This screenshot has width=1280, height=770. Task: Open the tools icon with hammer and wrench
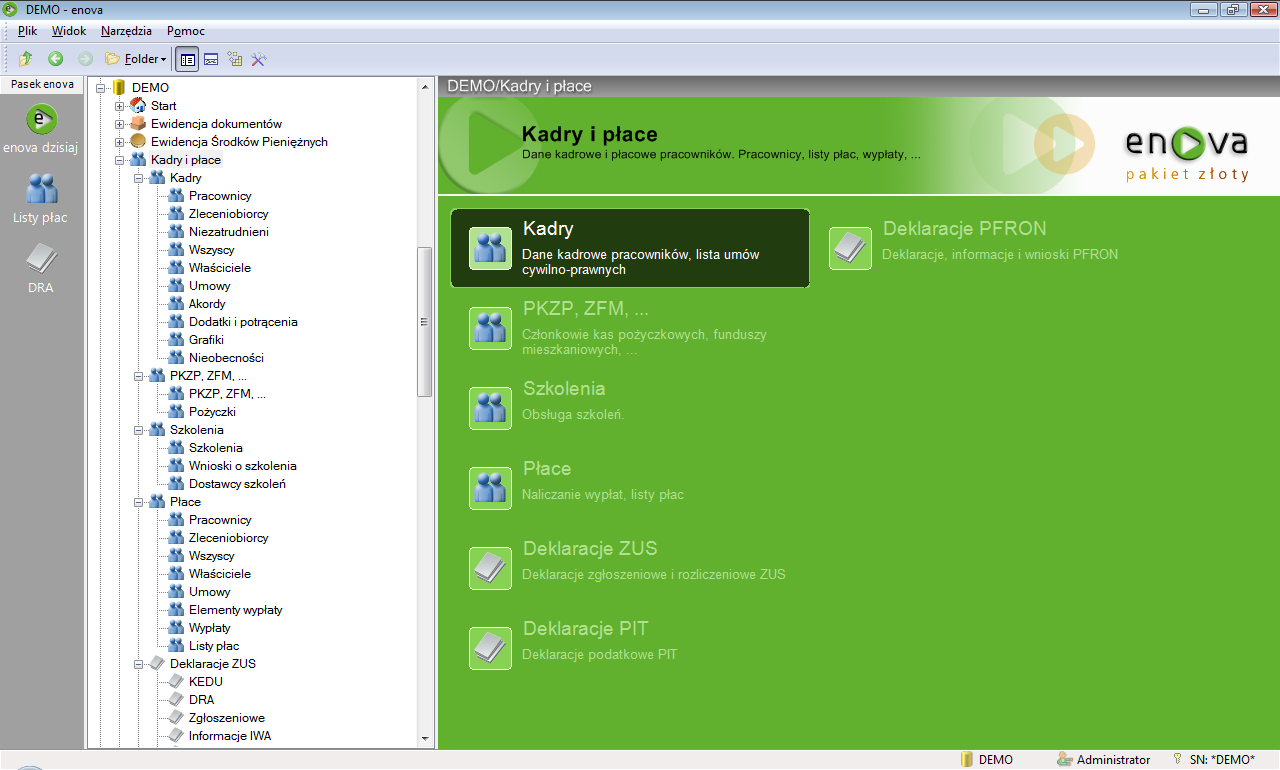(259, 59)
